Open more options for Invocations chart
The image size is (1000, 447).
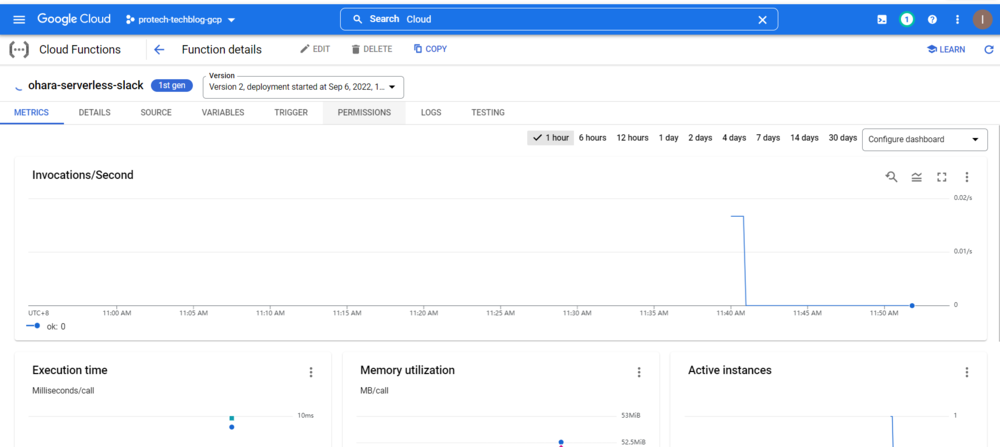966,177
